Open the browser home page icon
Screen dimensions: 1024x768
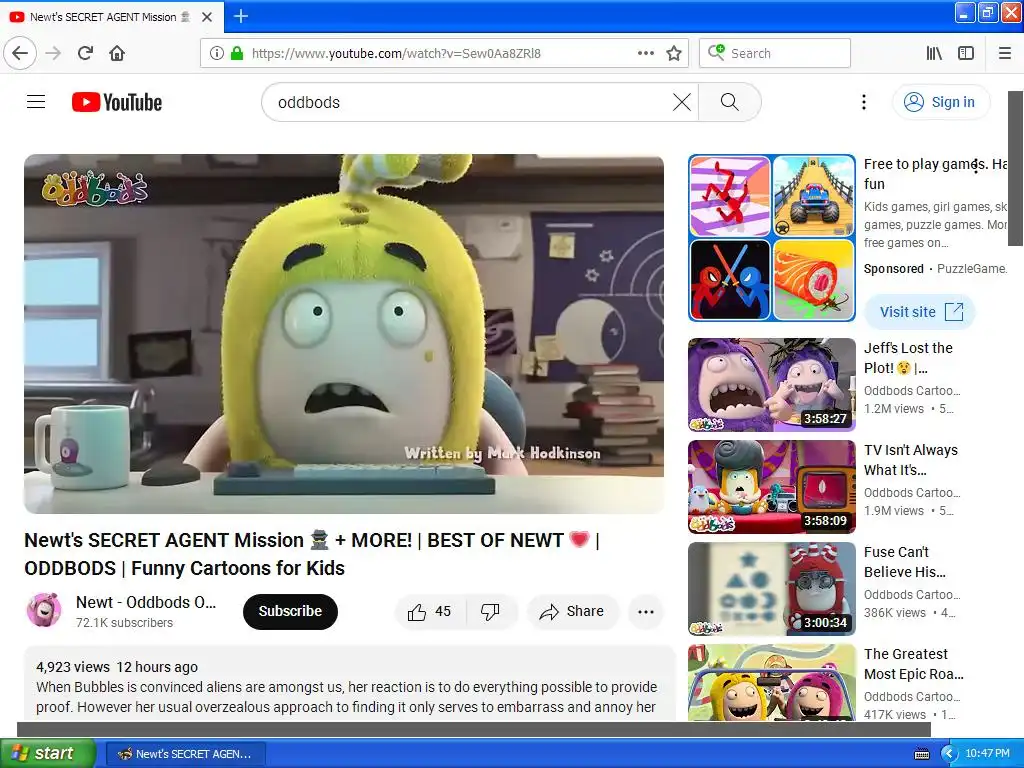(117, 53)
